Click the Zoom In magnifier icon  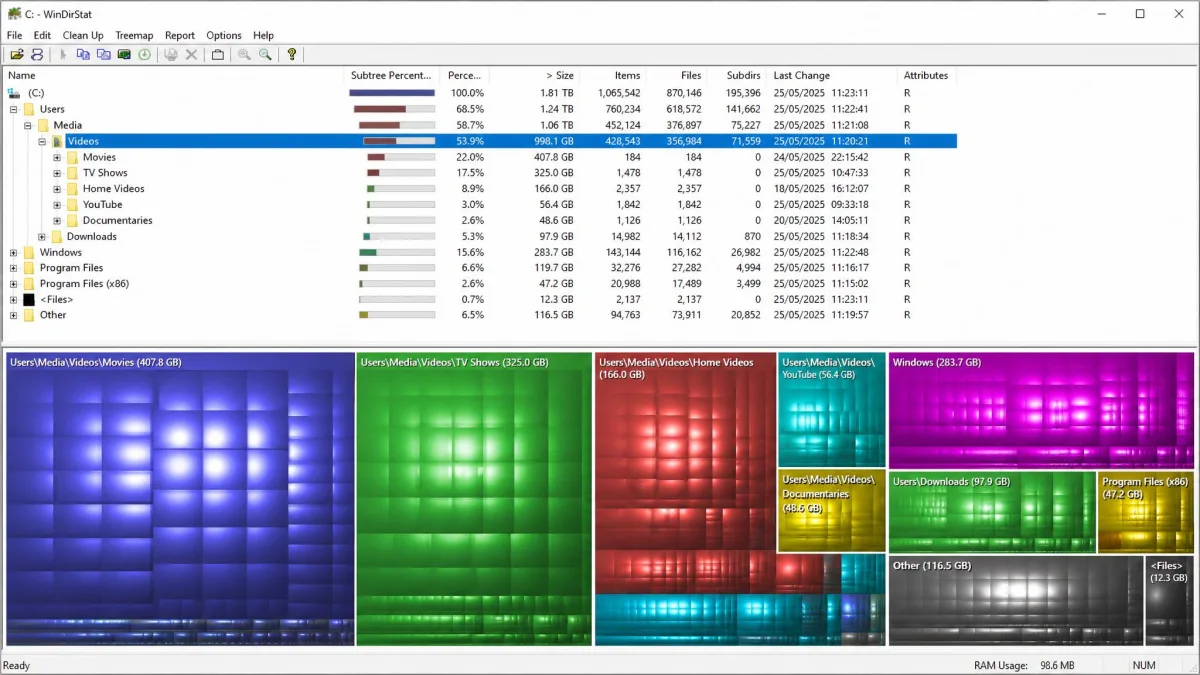point(244,54)
